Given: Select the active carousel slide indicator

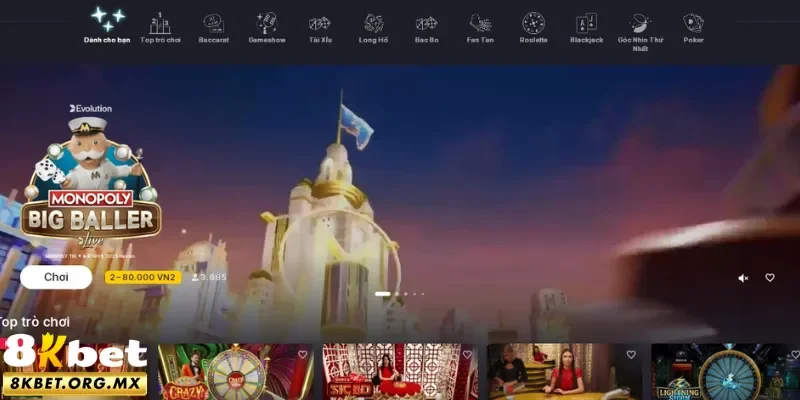Looking at the screenshot, I should pyautogui.click(x=382, y=294).
